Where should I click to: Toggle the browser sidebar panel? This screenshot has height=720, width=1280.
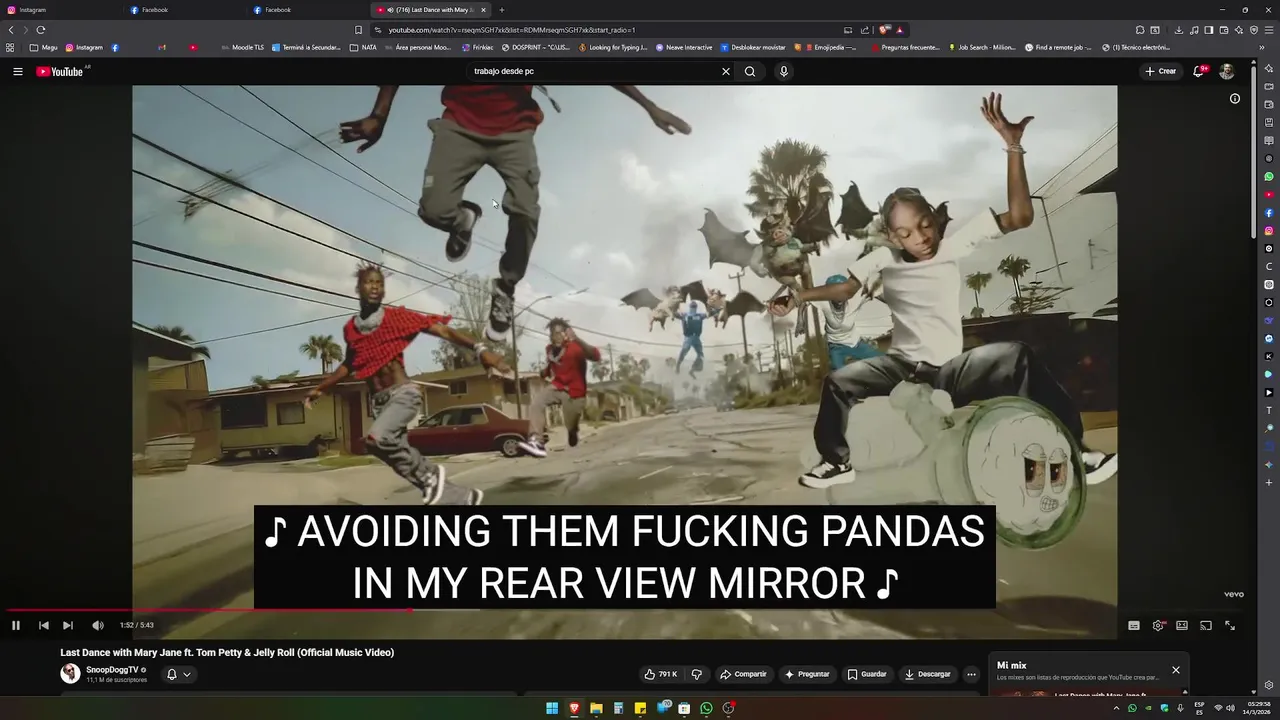[x=1209, y=30]
